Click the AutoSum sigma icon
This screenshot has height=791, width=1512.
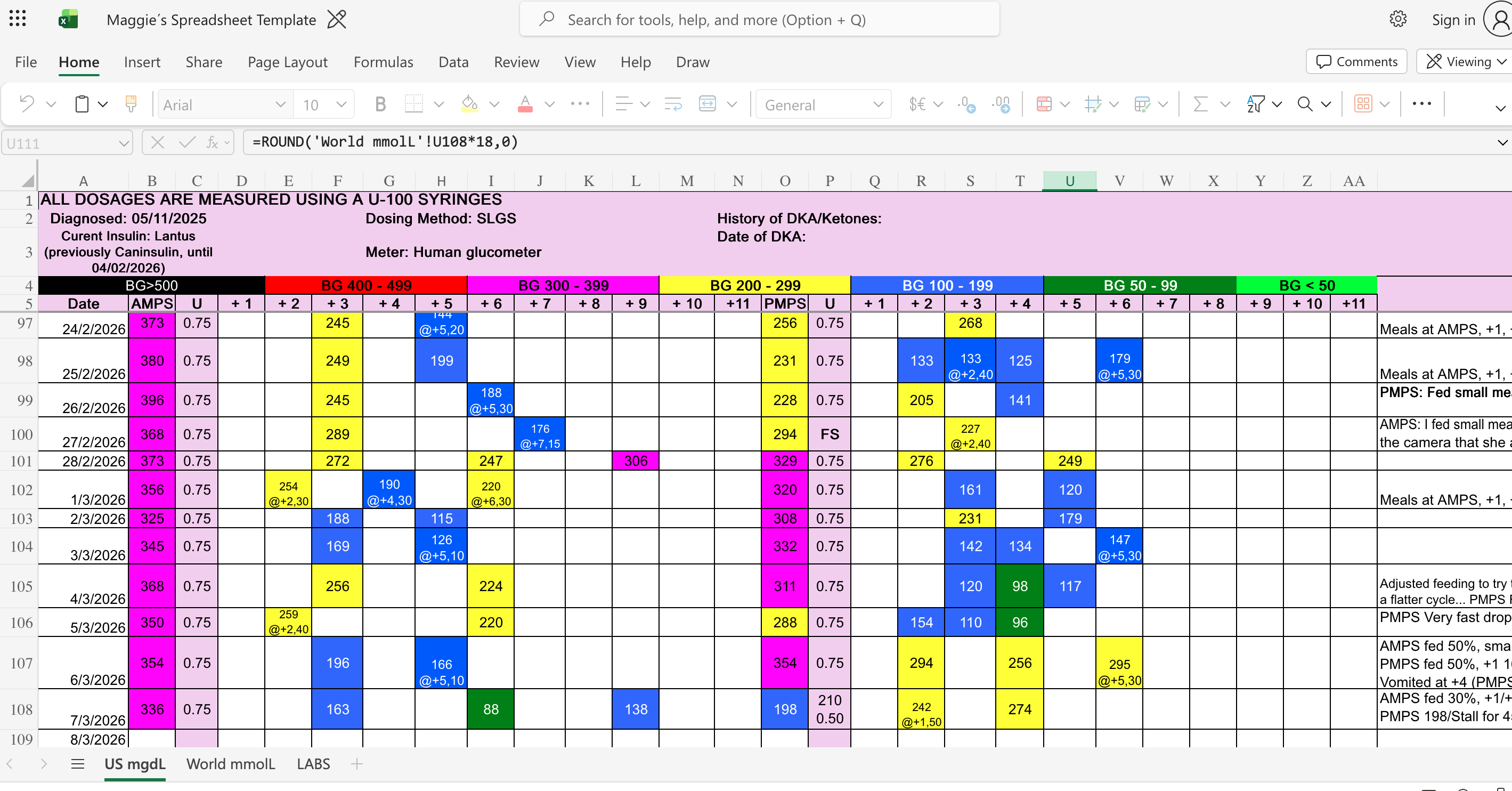tap(1200, 104)
